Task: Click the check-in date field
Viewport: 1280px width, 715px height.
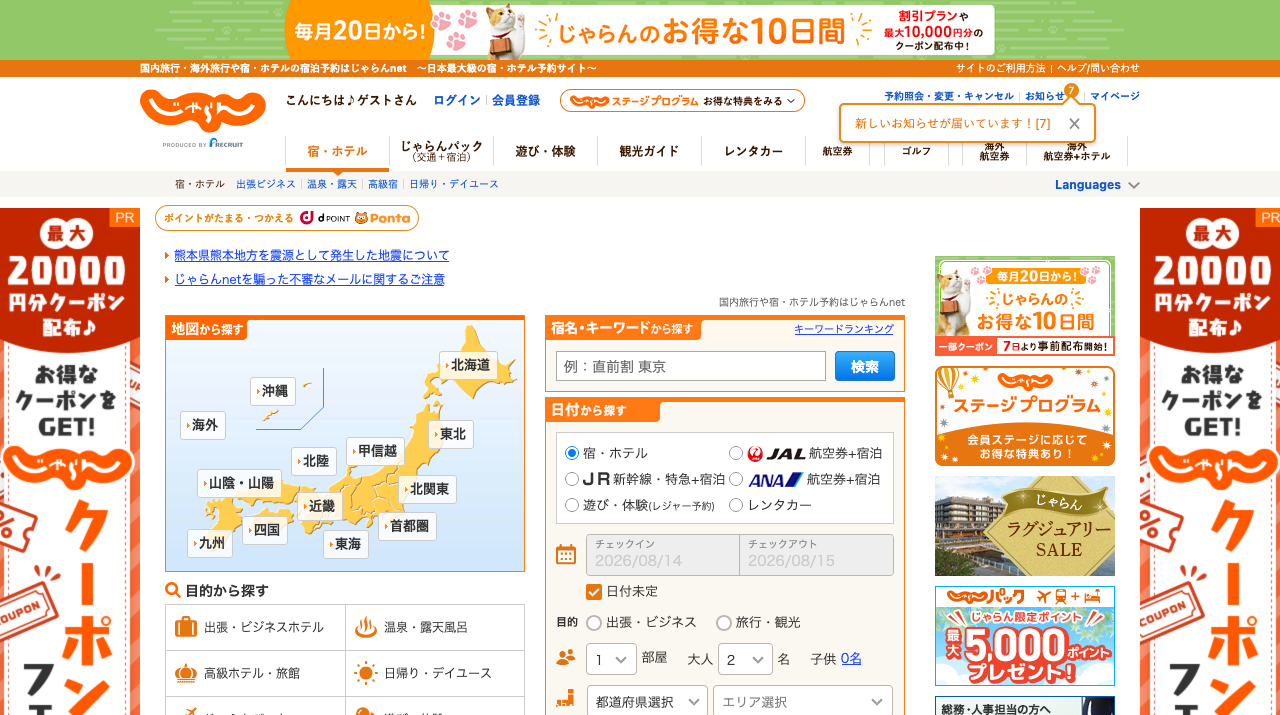Action: tap(663, 555)
